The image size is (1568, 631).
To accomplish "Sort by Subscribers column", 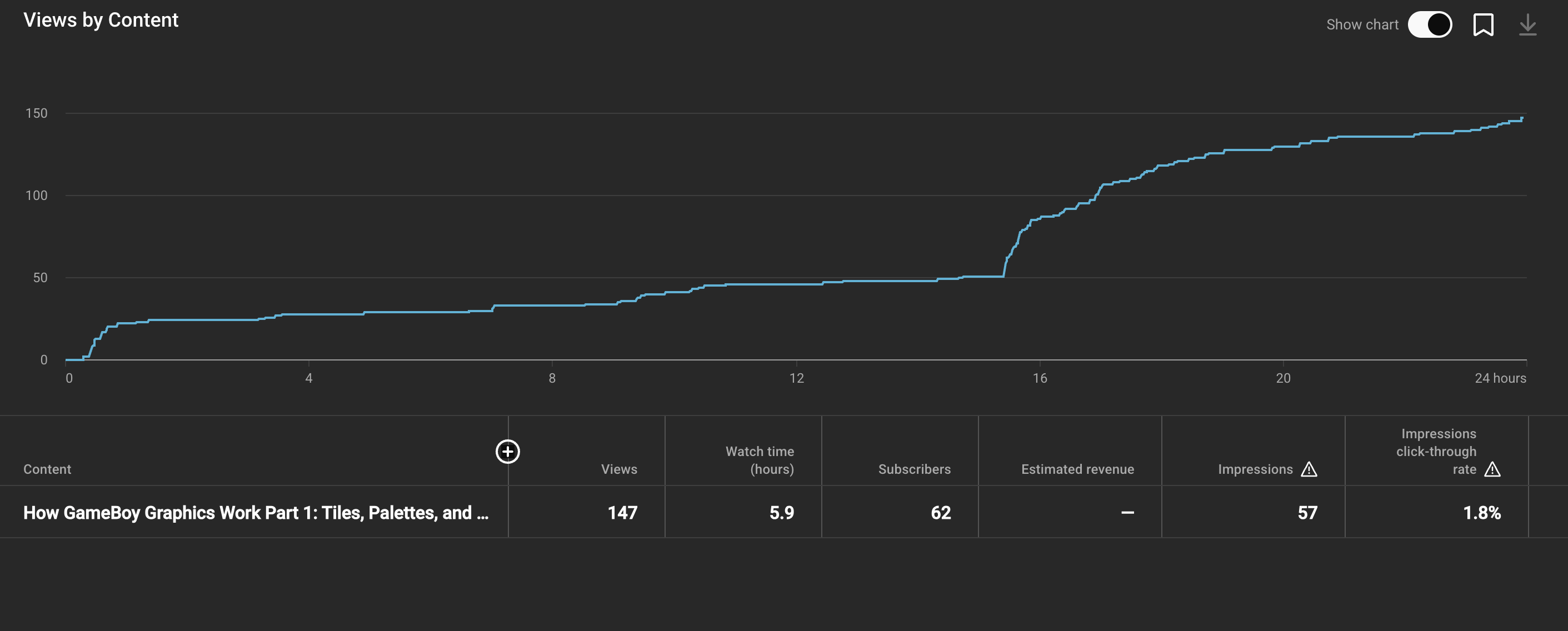I will (x=915, y=469).
